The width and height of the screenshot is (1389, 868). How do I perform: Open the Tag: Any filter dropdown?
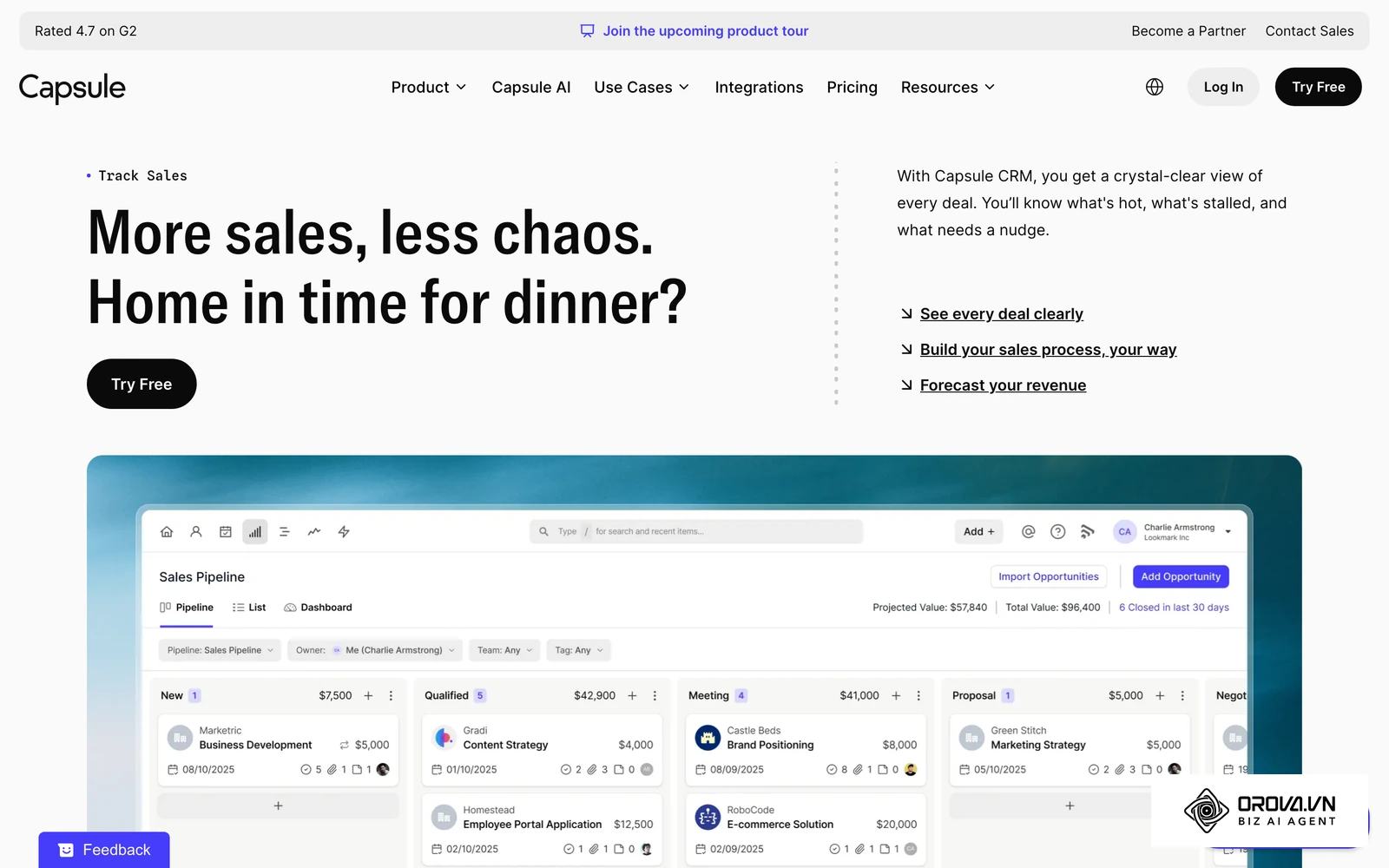point(578,650)
